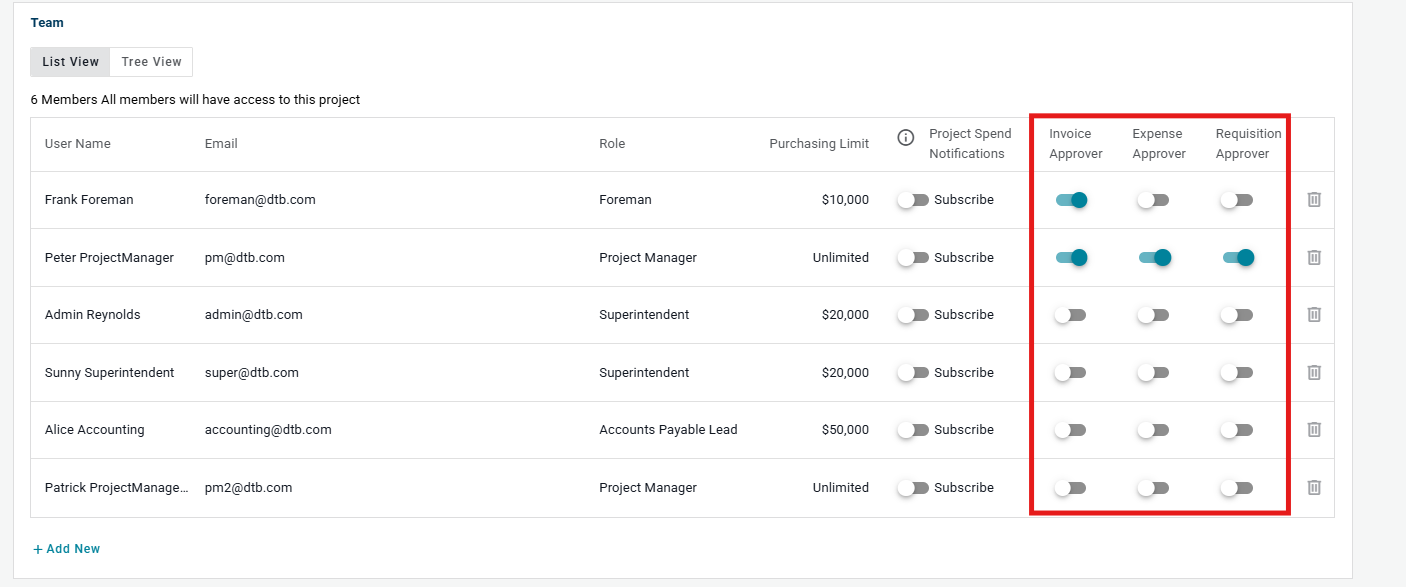Click the Add New link
This screenshot has width=1406, height=587.
(66, 549)
